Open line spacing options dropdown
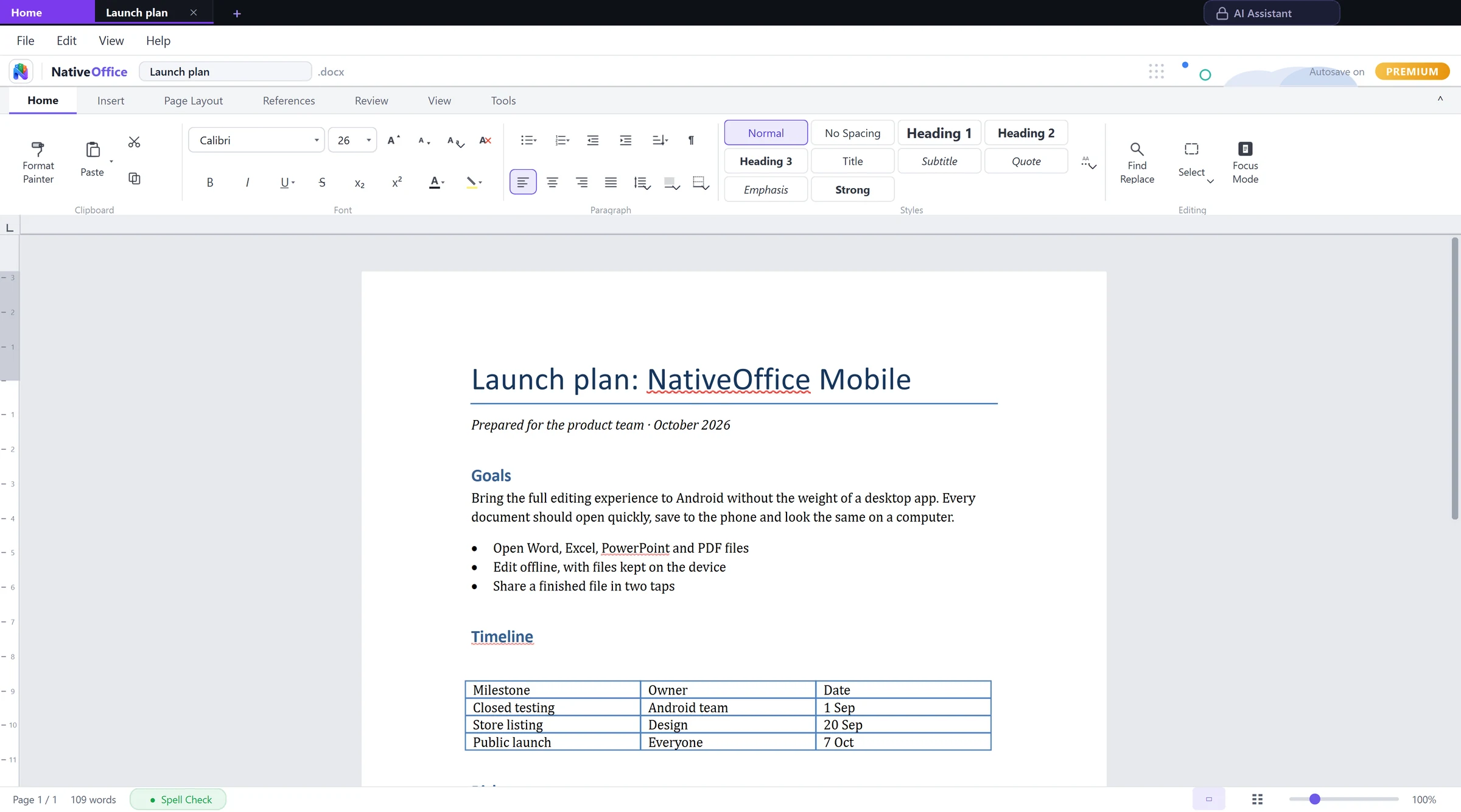 pos(642,183)
